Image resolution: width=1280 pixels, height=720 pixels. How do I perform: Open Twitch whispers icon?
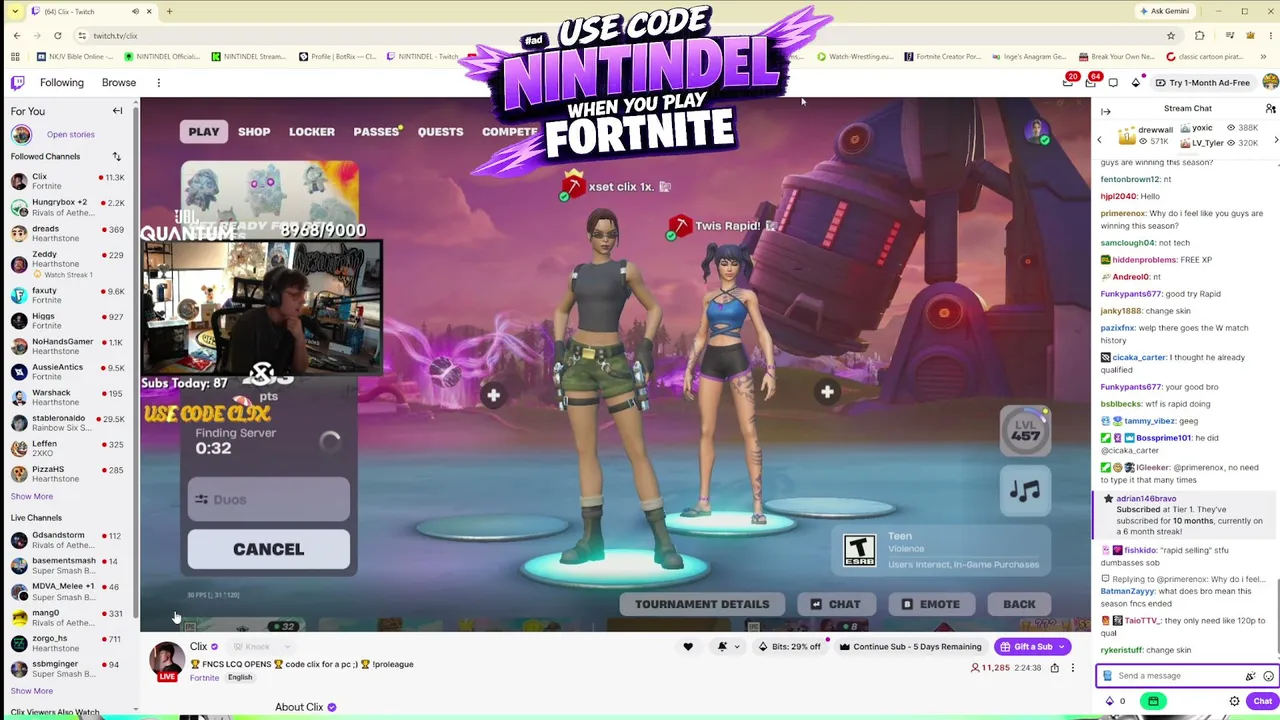tap(1113, 83)
